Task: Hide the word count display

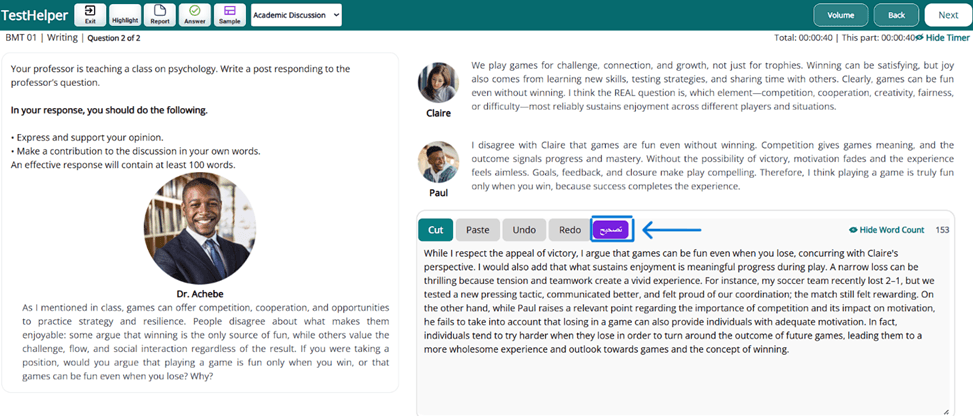Action: [886, 230]
